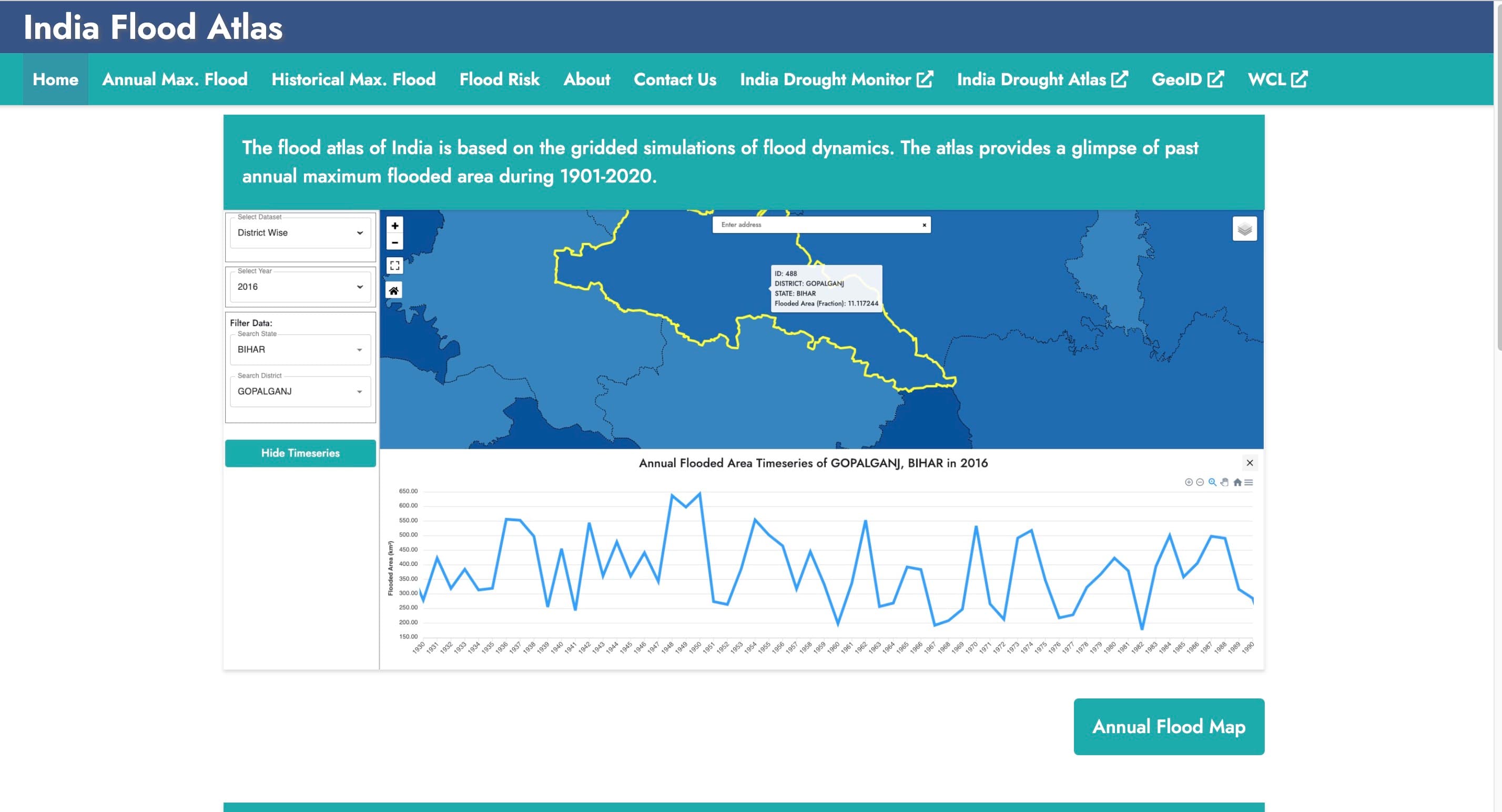The width and height of the screenshot is (1502, 812).
Task: Expand Search District GOPALGANJ dropdown
Action: 300,392
